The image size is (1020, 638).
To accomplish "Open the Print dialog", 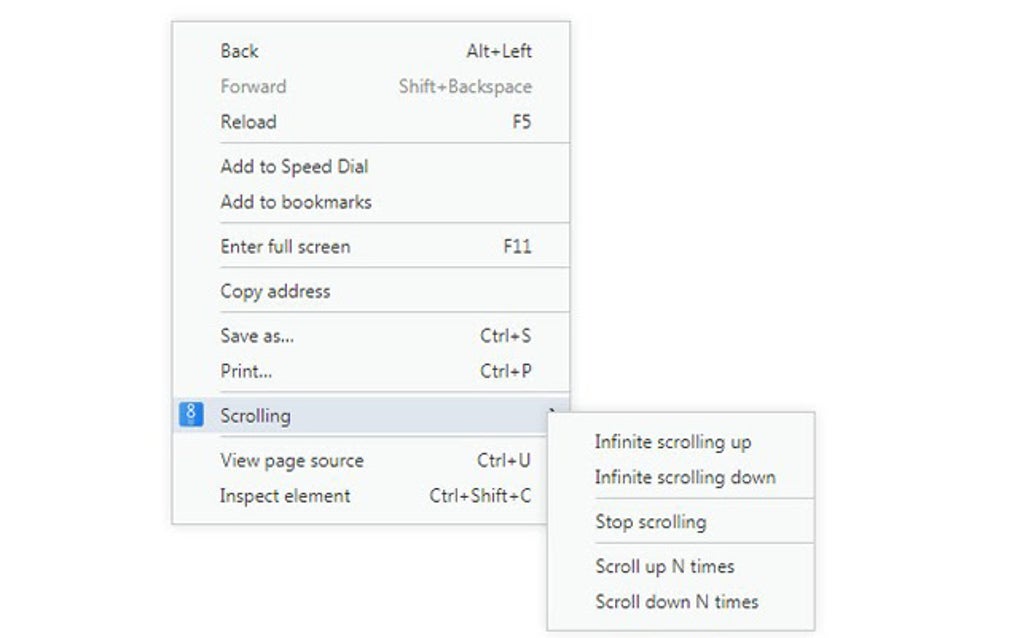I will 246,371.
